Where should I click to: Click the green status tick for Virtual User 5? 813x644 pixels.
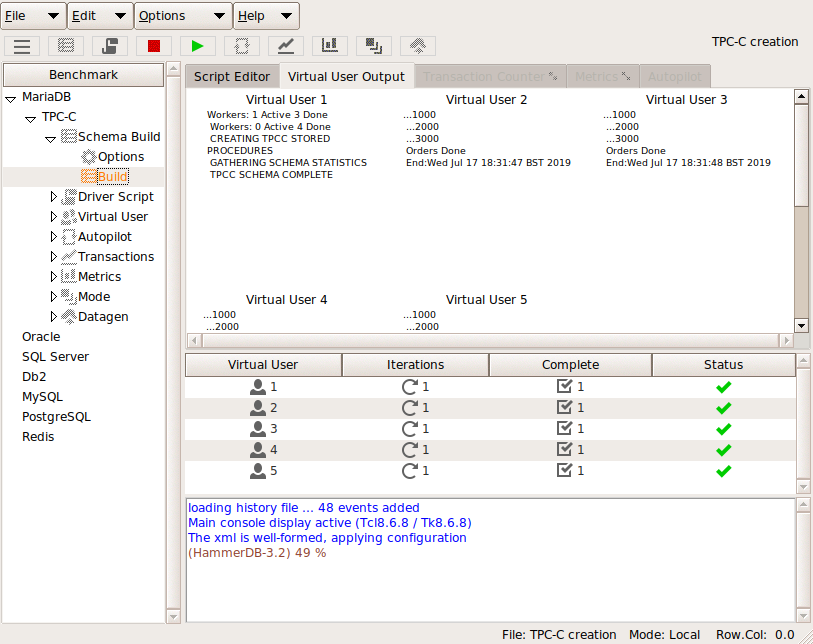tap(723, 471)
